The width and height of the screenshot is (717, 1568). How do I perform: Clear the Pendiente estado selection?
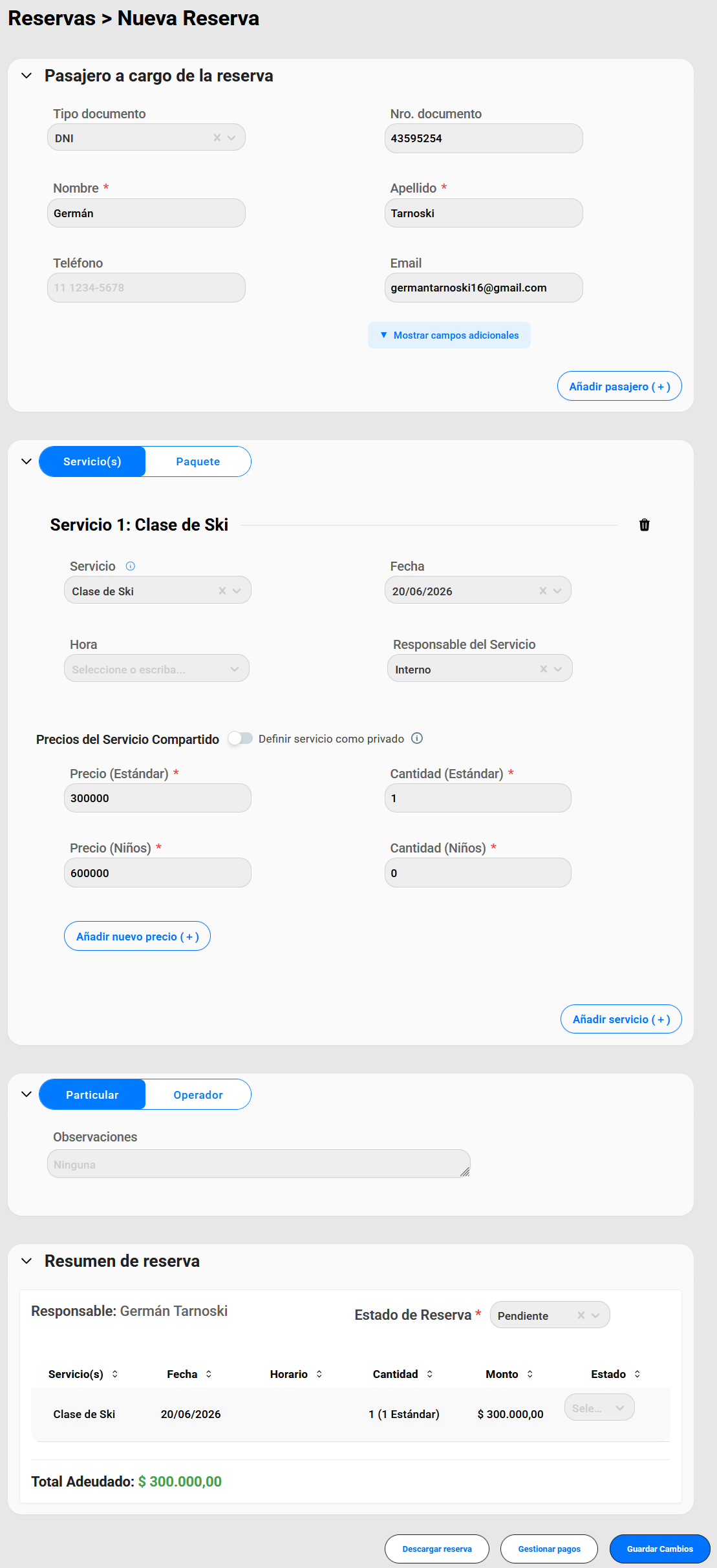(581, 1315)
